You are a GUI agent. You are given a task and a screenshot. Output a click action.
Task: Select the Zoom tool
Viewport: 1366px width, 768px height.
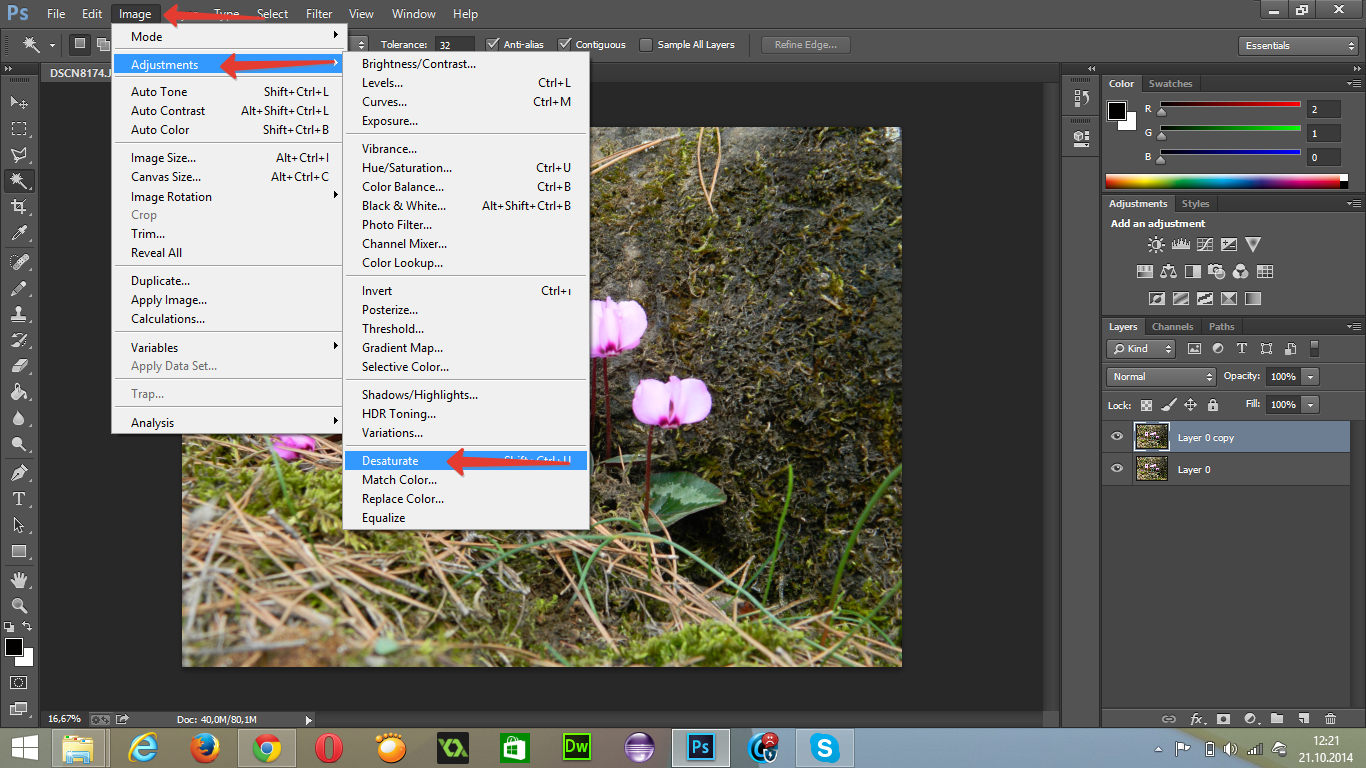coord(19,605)
